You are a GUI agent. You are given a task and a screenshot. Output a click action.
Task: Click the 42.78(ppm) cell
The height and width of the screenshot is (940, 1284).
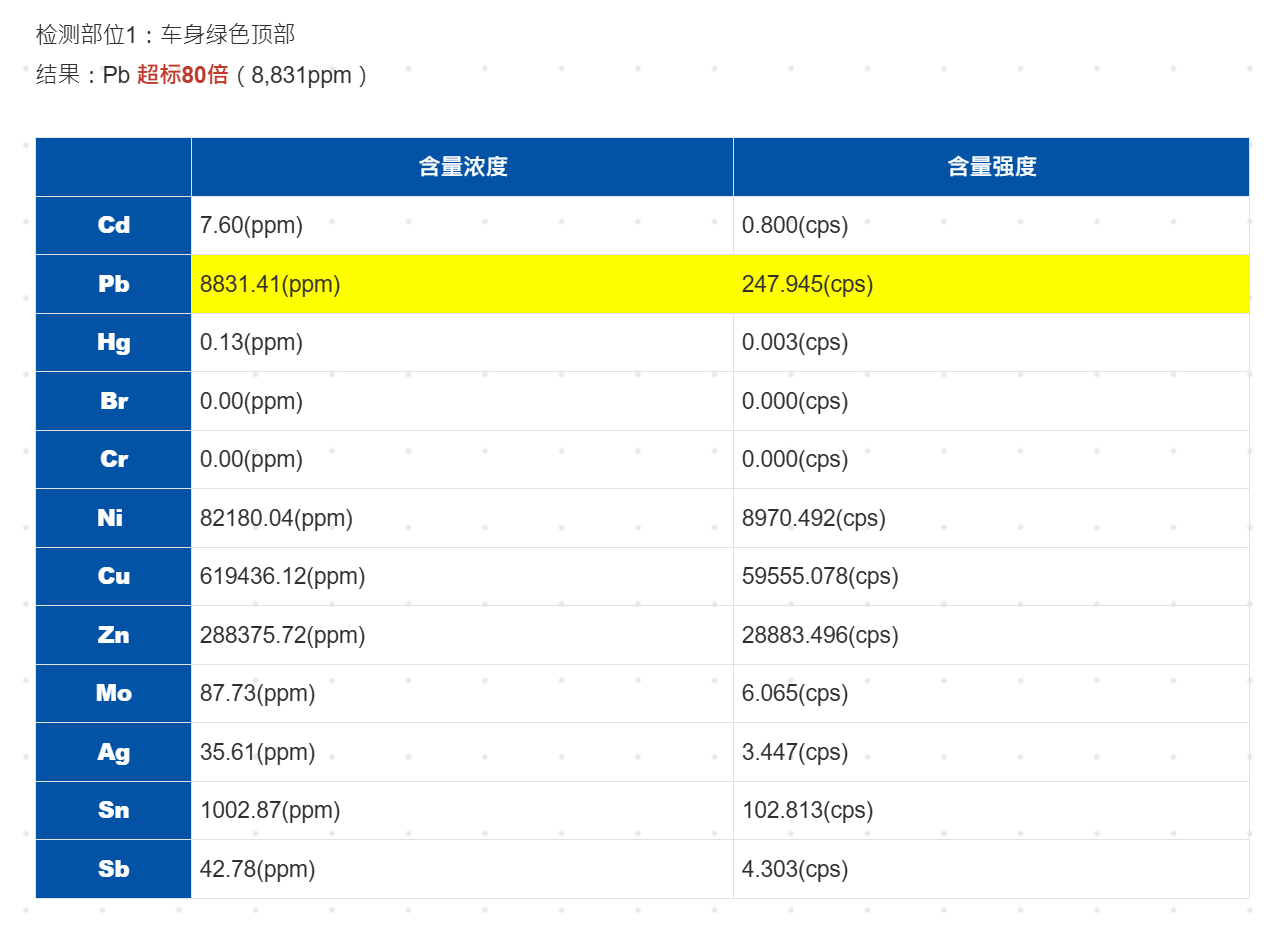pyautogui.click(x=462, y=869)
